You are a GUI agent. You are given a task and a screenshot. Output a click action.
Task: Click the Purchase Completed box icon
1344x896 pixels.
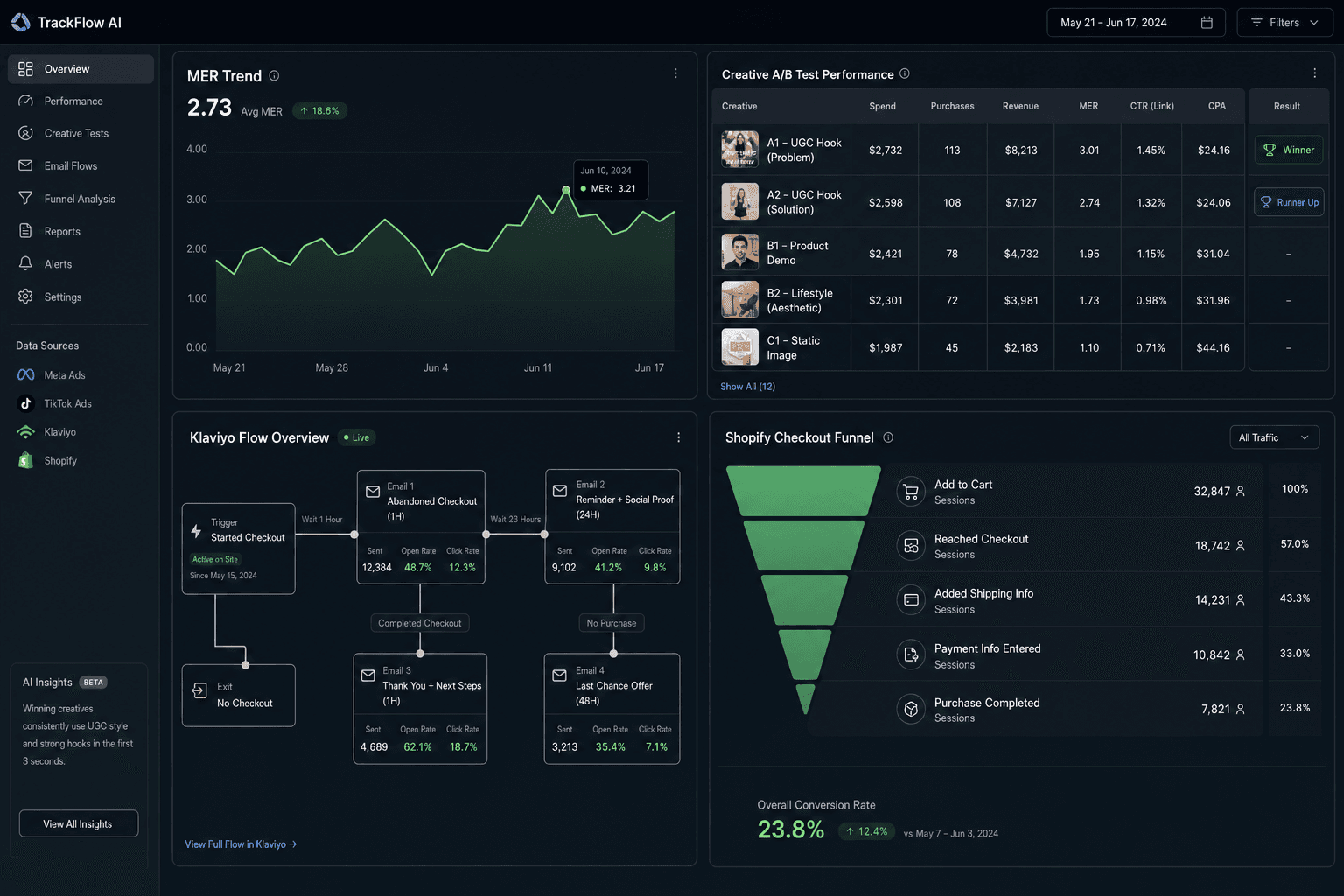911,709
